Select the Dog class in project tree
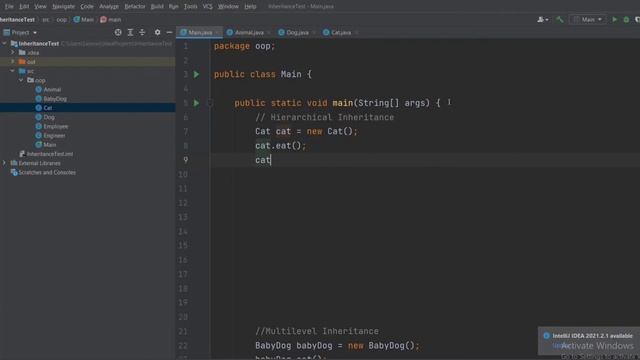640x360 pixels. [49, 117]
